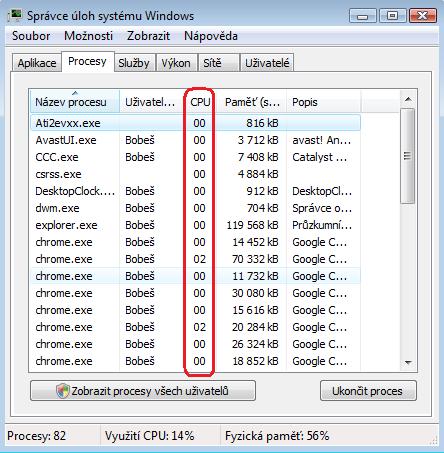Click the Správce o... description cell

pos(322,208)
